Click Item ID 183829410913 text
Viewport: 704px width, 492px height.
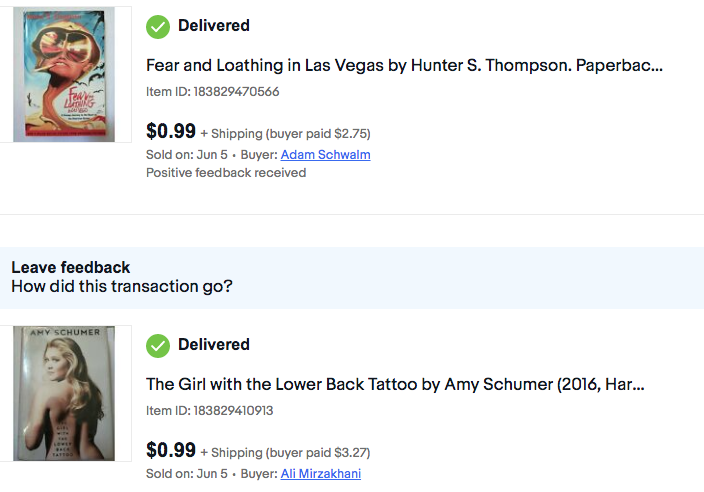pos(209,411)
